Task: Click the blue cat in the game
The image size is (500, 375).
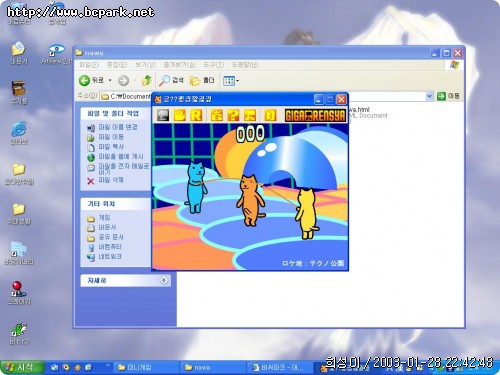Action: 196,187
